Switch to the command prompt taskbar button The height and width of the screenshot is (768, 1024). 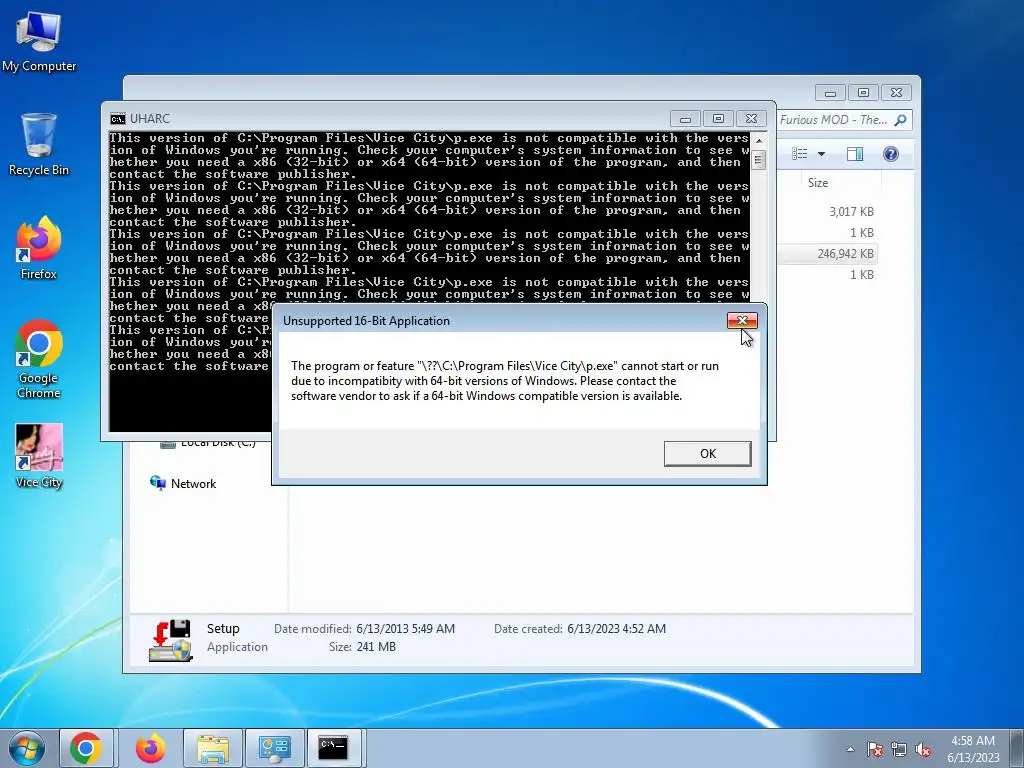(x=334, y=748)
